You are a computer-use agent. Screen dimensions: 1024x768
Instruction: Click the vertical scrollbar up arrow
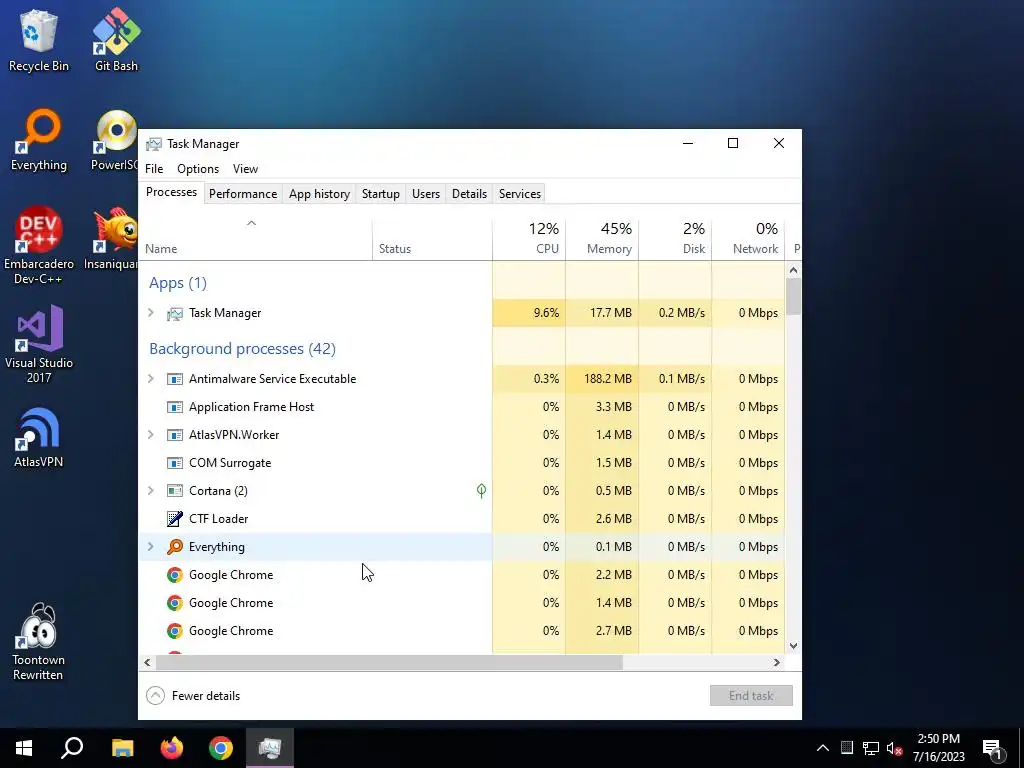coord(793,270)
